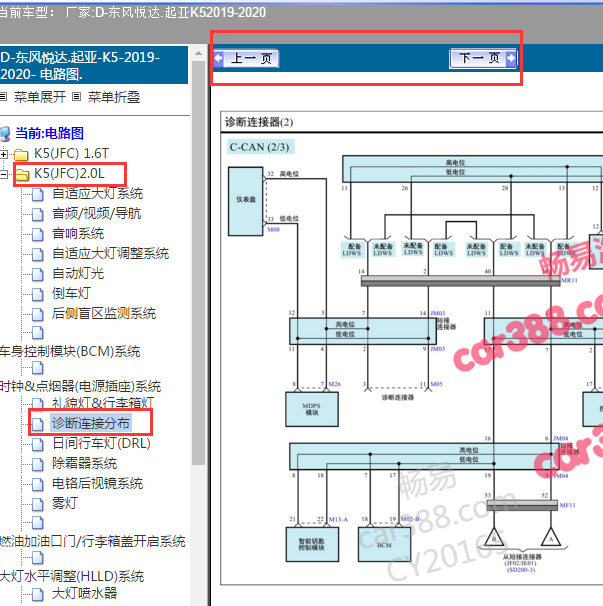Collapse the K5(JFC)2.0L folder
The height and width of the screenshot is (606, 603).
(3, 175)
